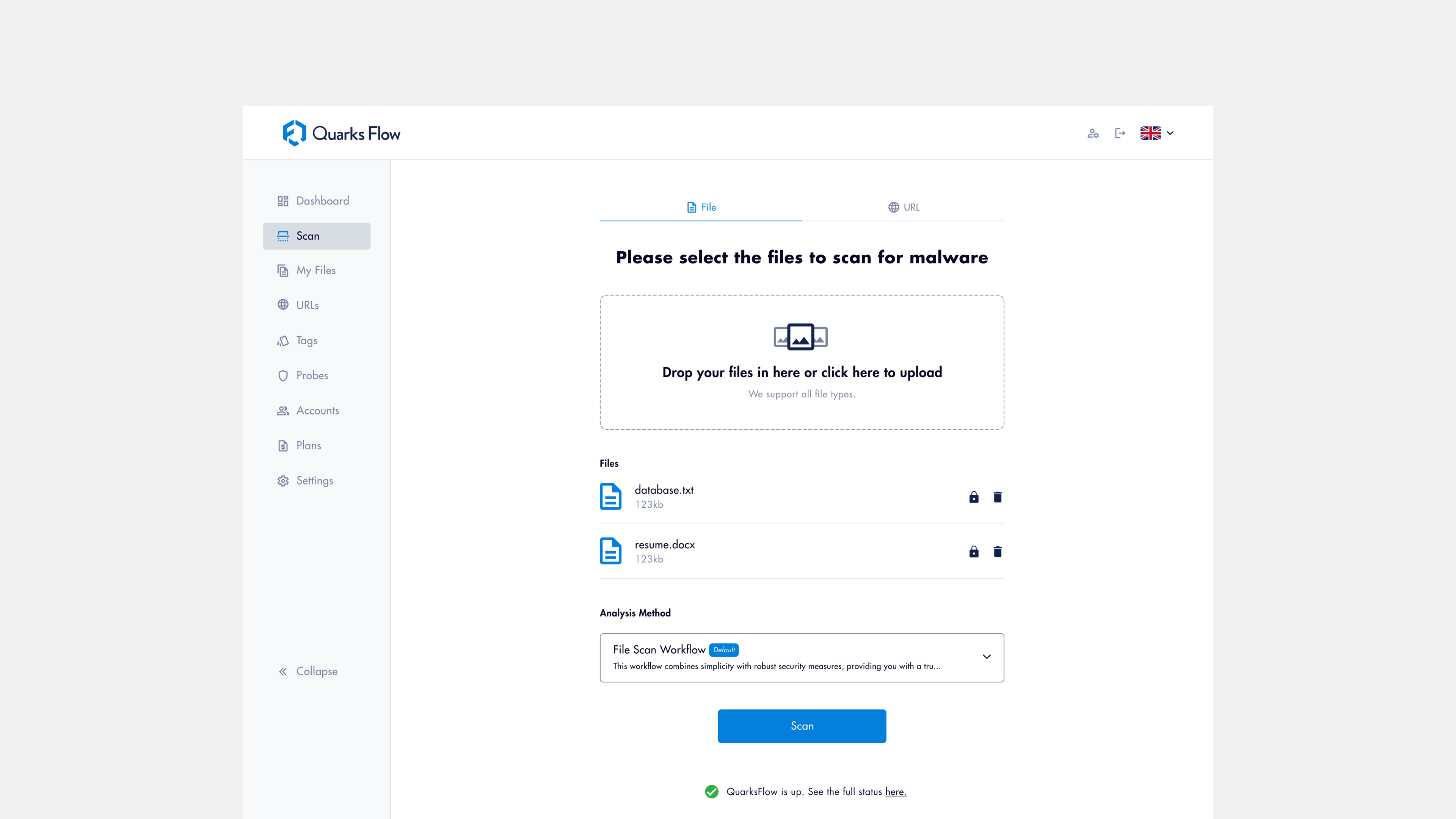The image size is (1456, 819).
Task: Click the file drop zone to upload
Action: tap(802, 362)
